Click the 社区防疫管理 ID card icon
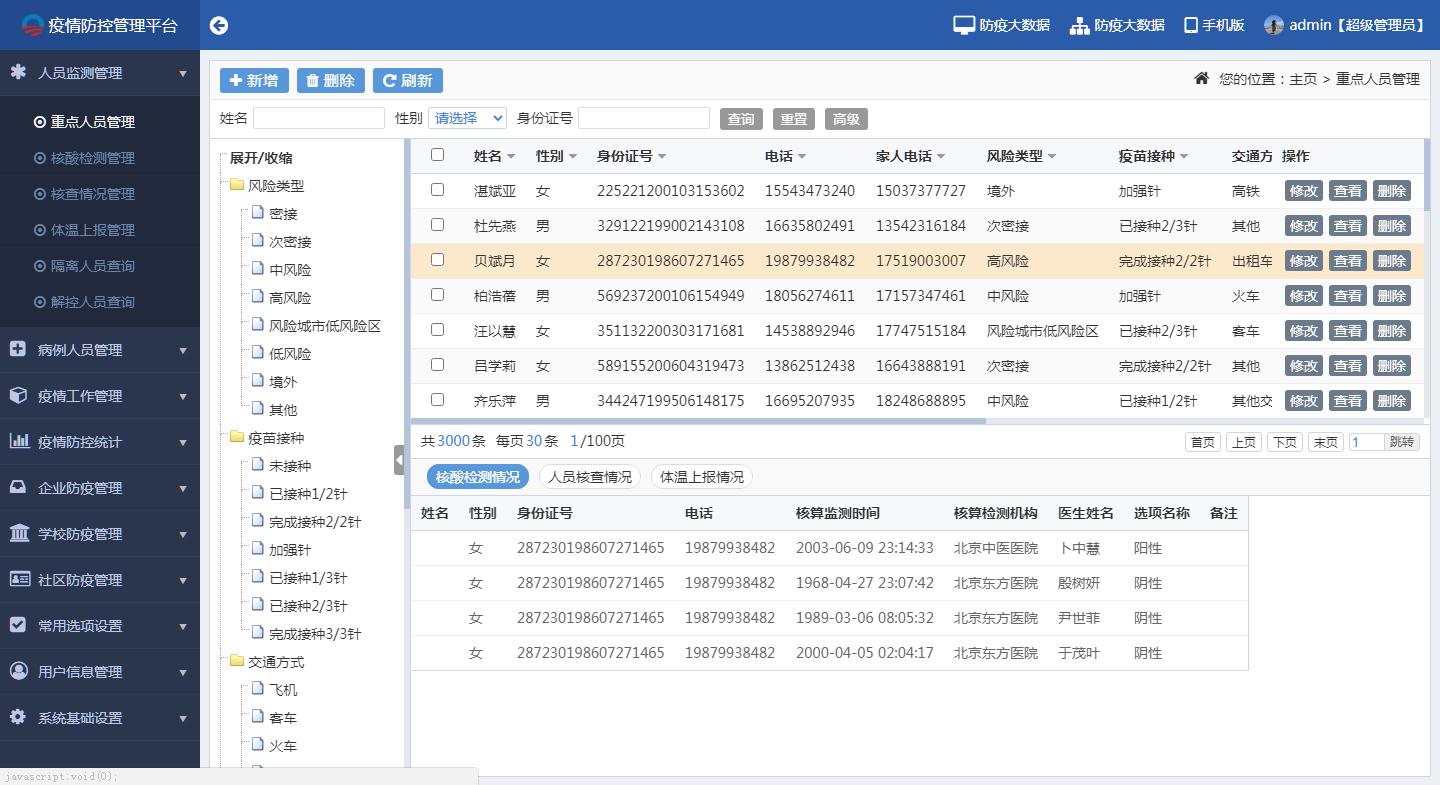The width and height of the screenshot is (1440, 785). pyautogui.click(x=19, y=579)
